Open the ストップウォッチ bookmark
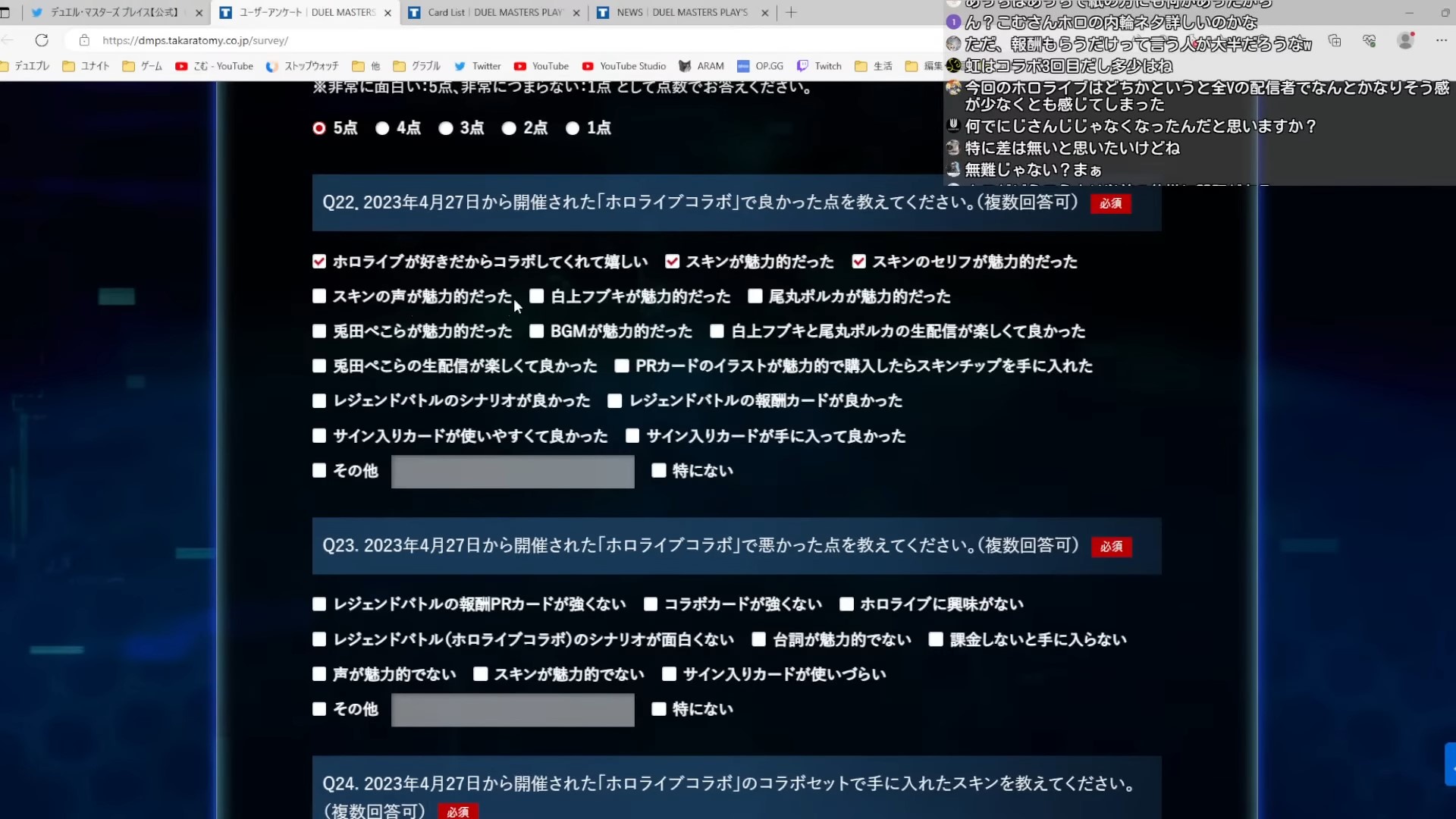This screenshot has width=1456, height=819. 303,66
